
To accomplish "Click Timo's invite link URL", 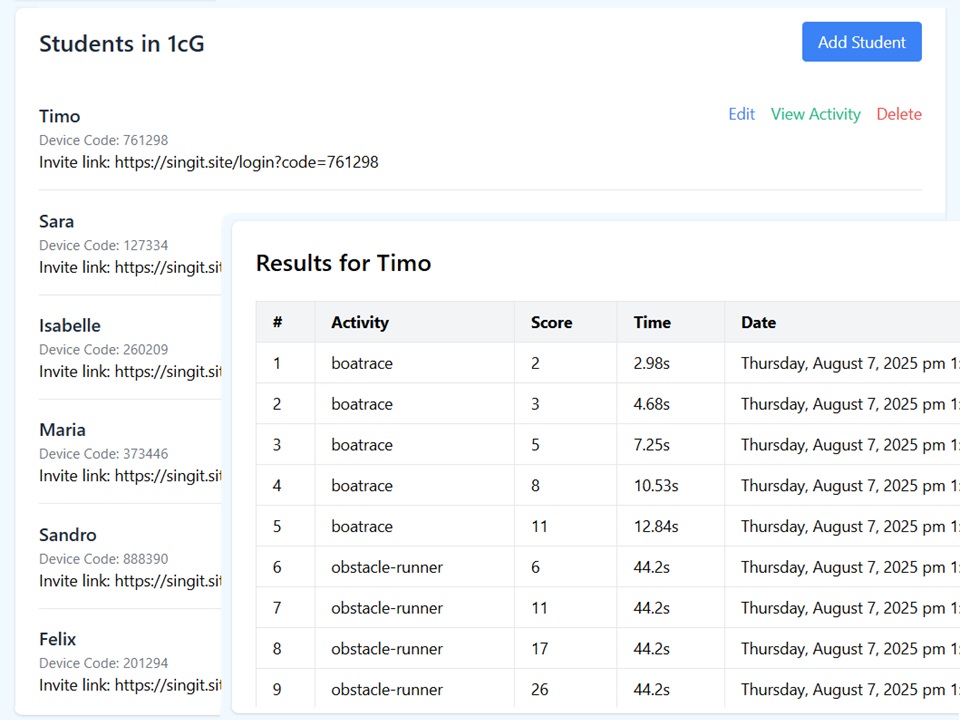I will [x=247, y=162].
